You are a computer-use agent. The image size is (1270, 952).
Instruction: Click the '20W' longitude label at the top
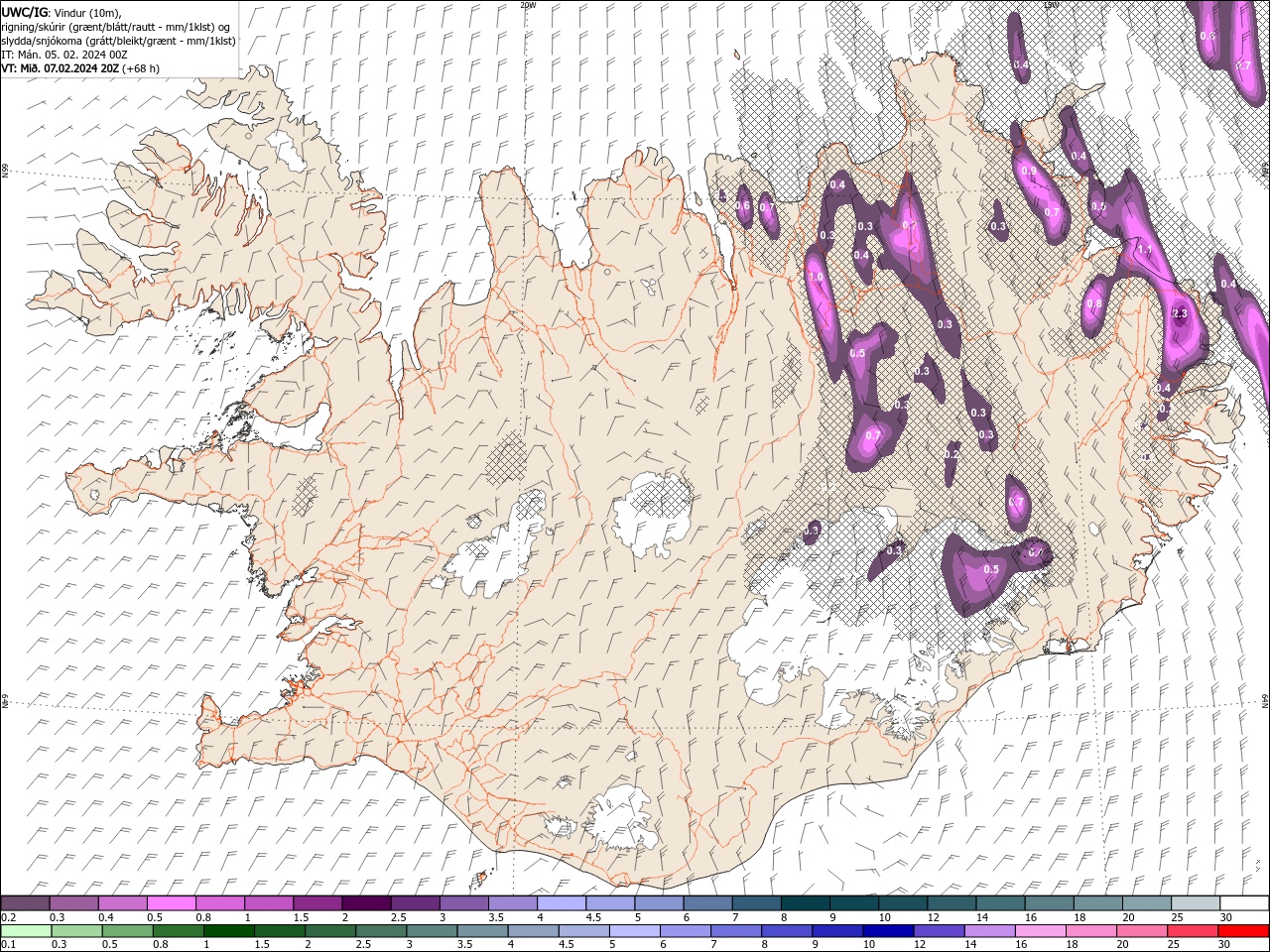(x=528, y=5)
